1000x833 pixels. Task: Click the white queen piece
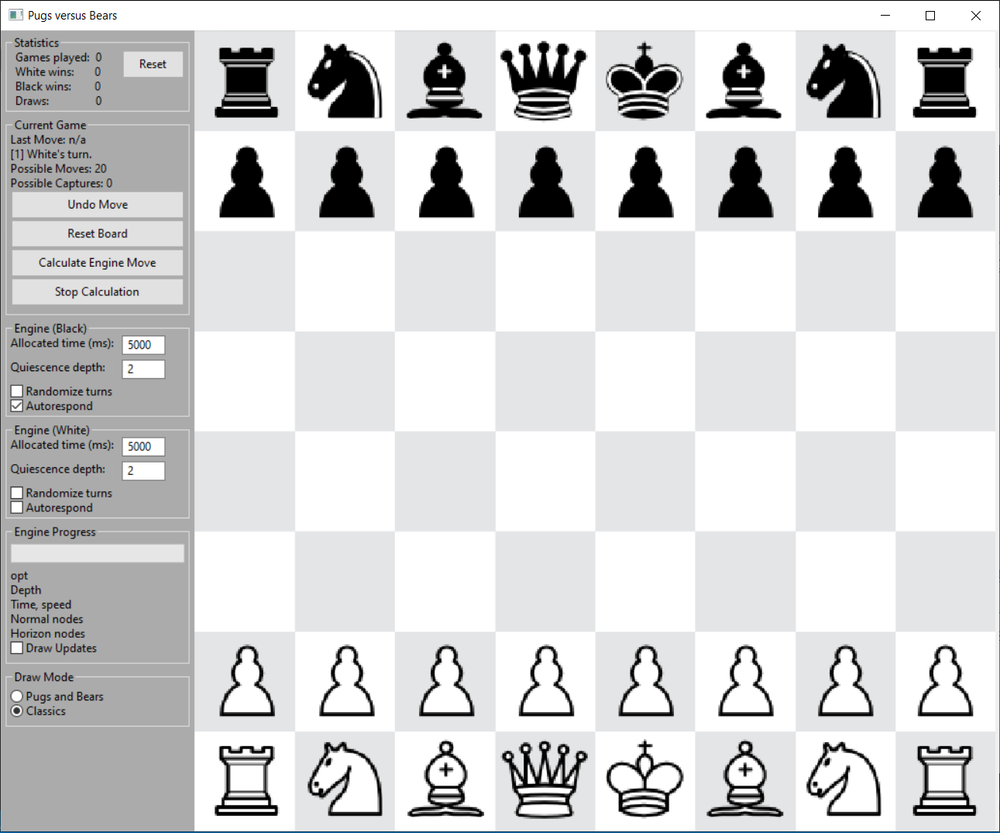tap(545, 780)
